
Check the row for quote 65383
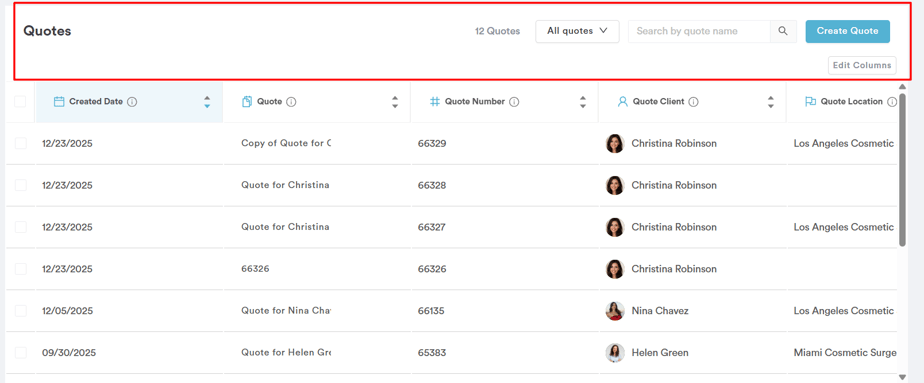(21, 352)
